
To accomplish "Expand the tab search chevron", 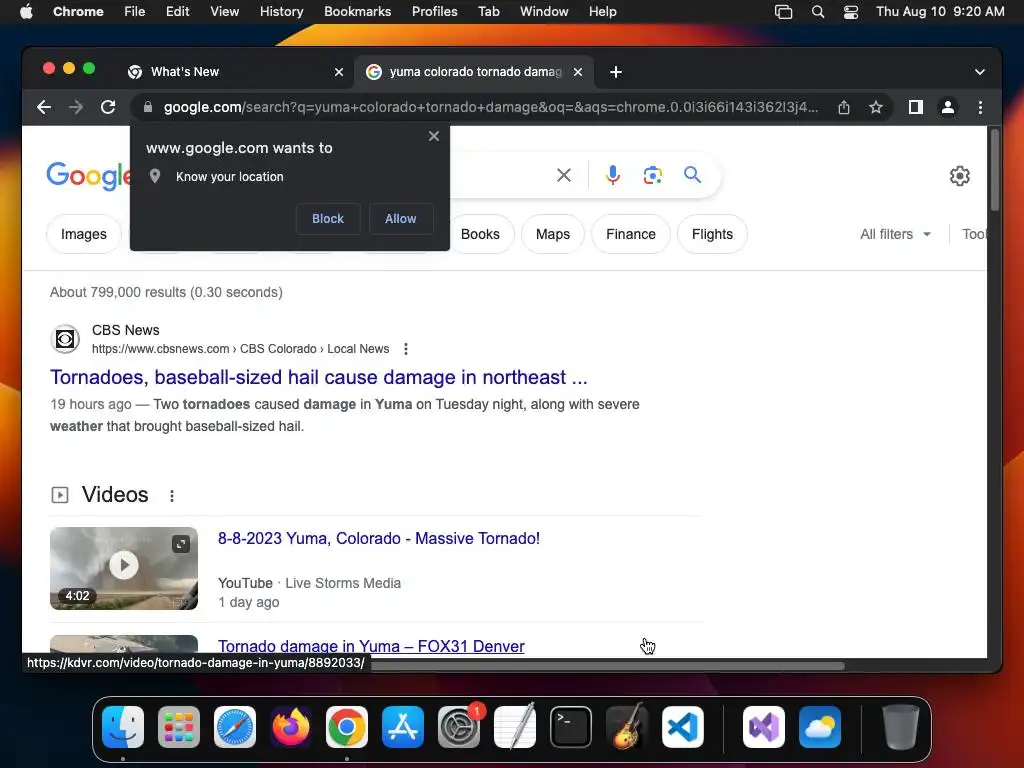I will pyautogui.click(x=980, y=72).
